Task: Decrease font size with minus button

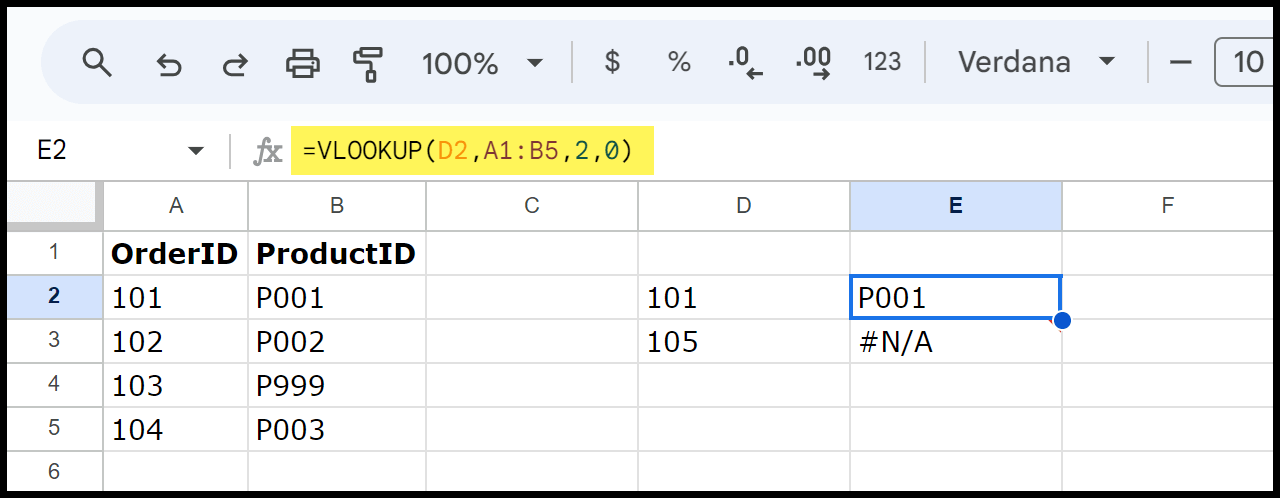Action: coord(1181,62)
